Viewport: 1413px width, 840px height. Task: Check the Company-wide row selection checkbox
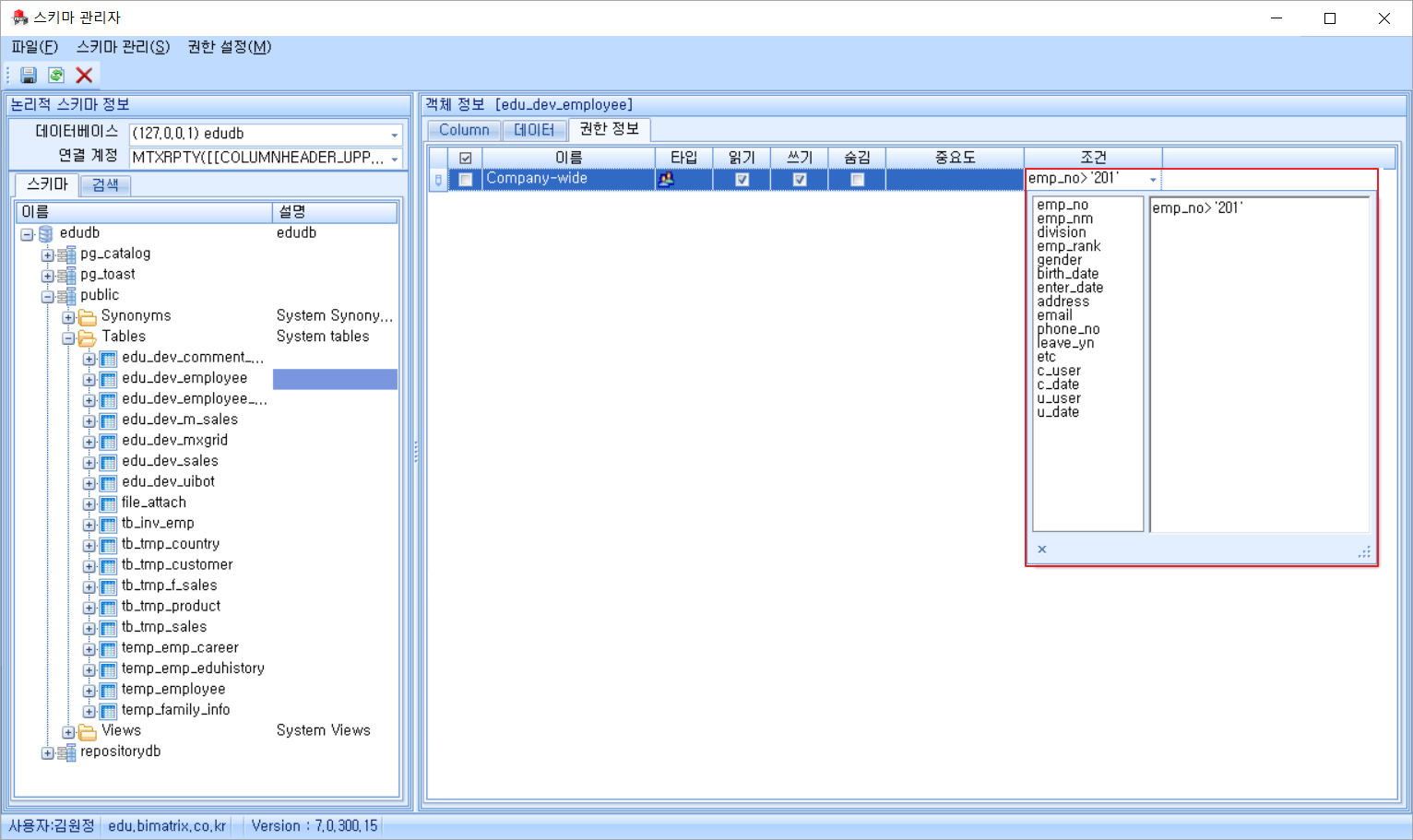click(x=466, y=180)
